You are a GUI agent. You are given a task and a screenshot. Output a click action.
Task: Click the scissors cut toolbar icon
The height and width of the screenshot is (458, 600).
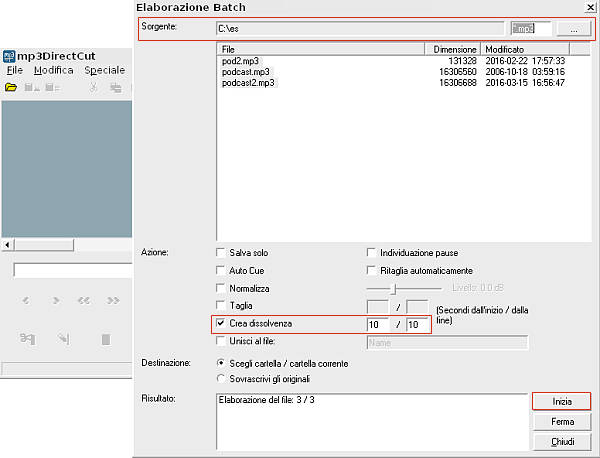click(x=93, y=88)
